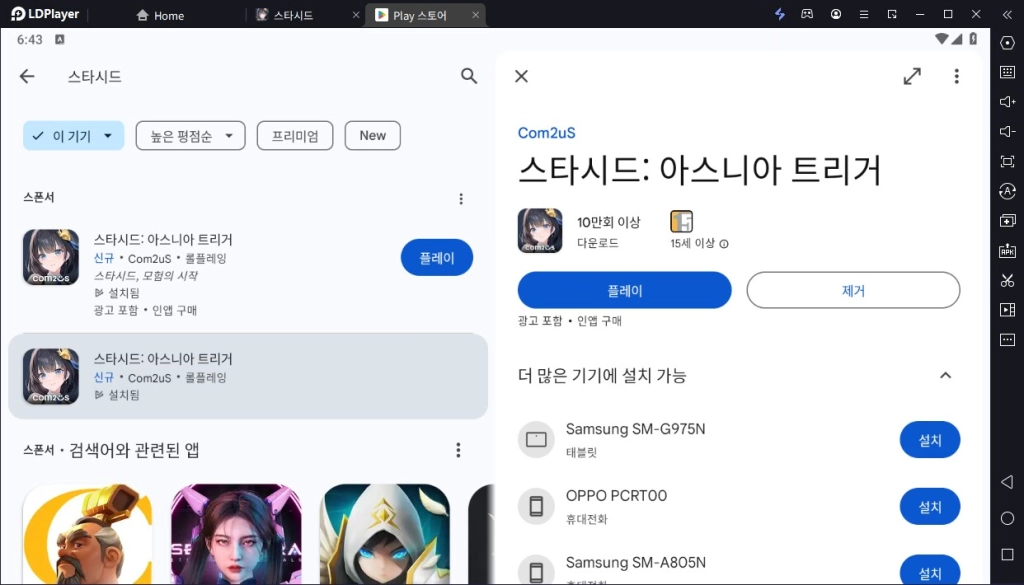Click the 스타시드 search query text
Screen dimensions: 1024x585
pyautogui.click(x=95, y=76)
